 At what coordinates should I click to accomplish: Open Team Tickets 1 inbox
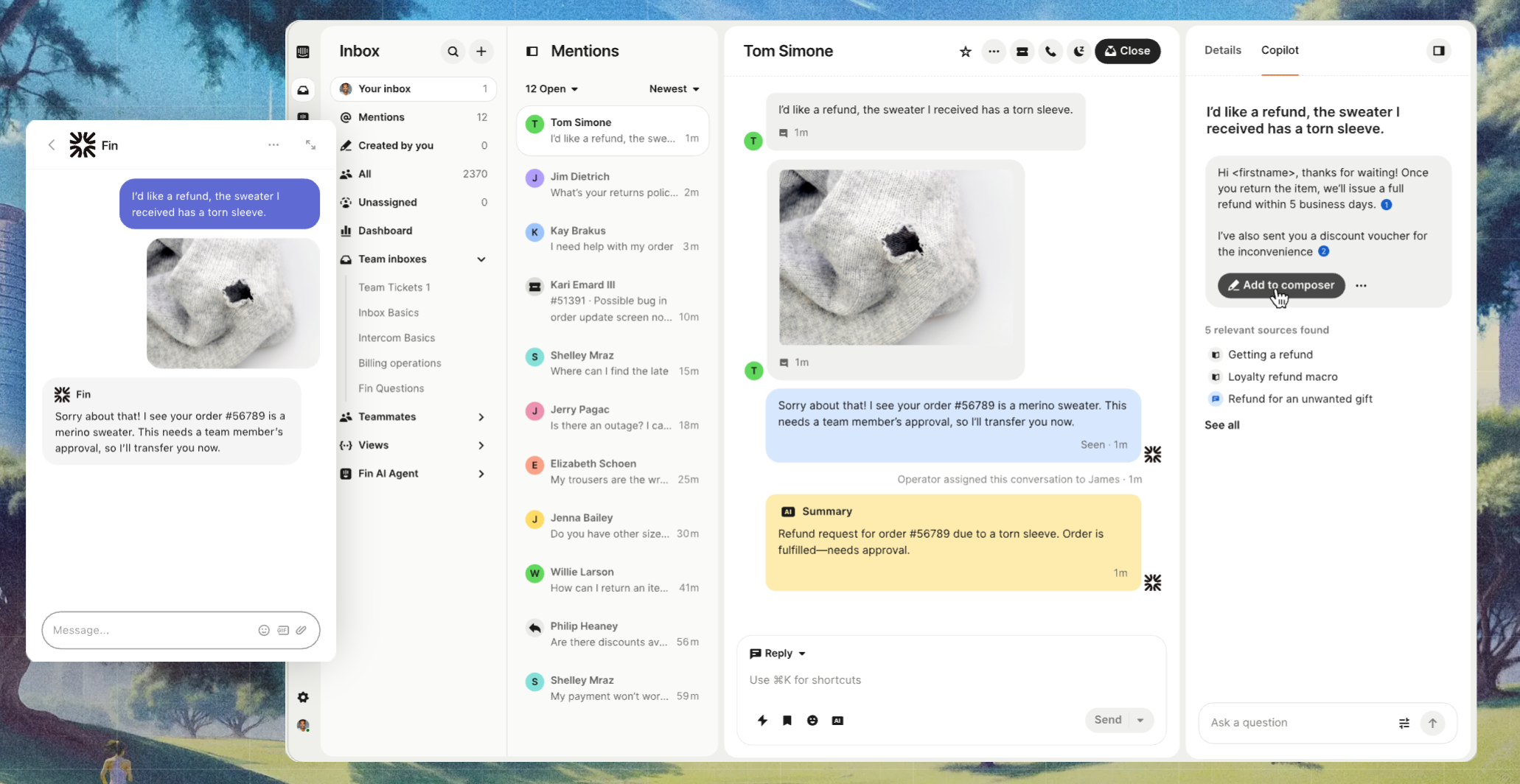coord(394,287)
